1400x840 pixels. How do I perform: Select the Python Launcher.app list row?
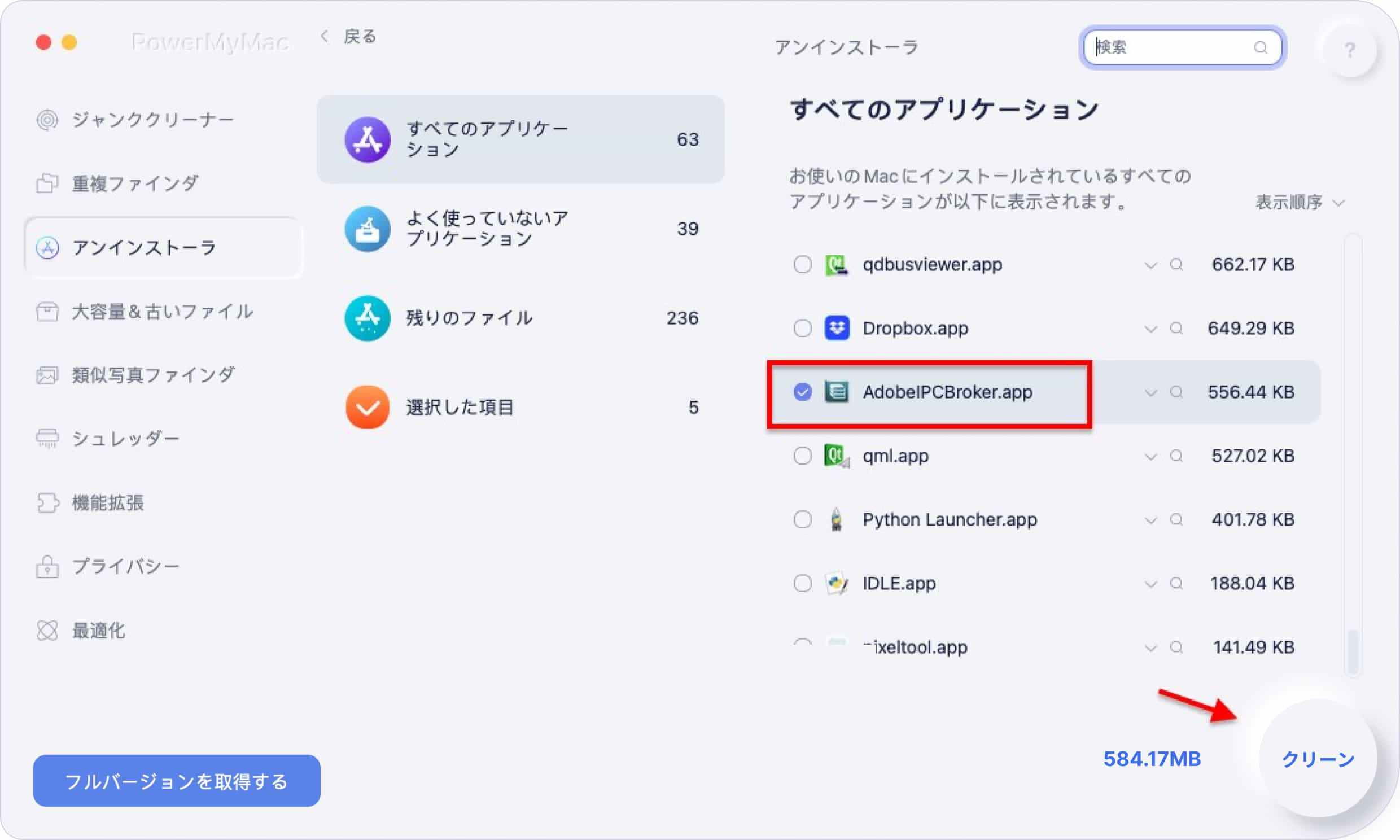pos(1044,519)
